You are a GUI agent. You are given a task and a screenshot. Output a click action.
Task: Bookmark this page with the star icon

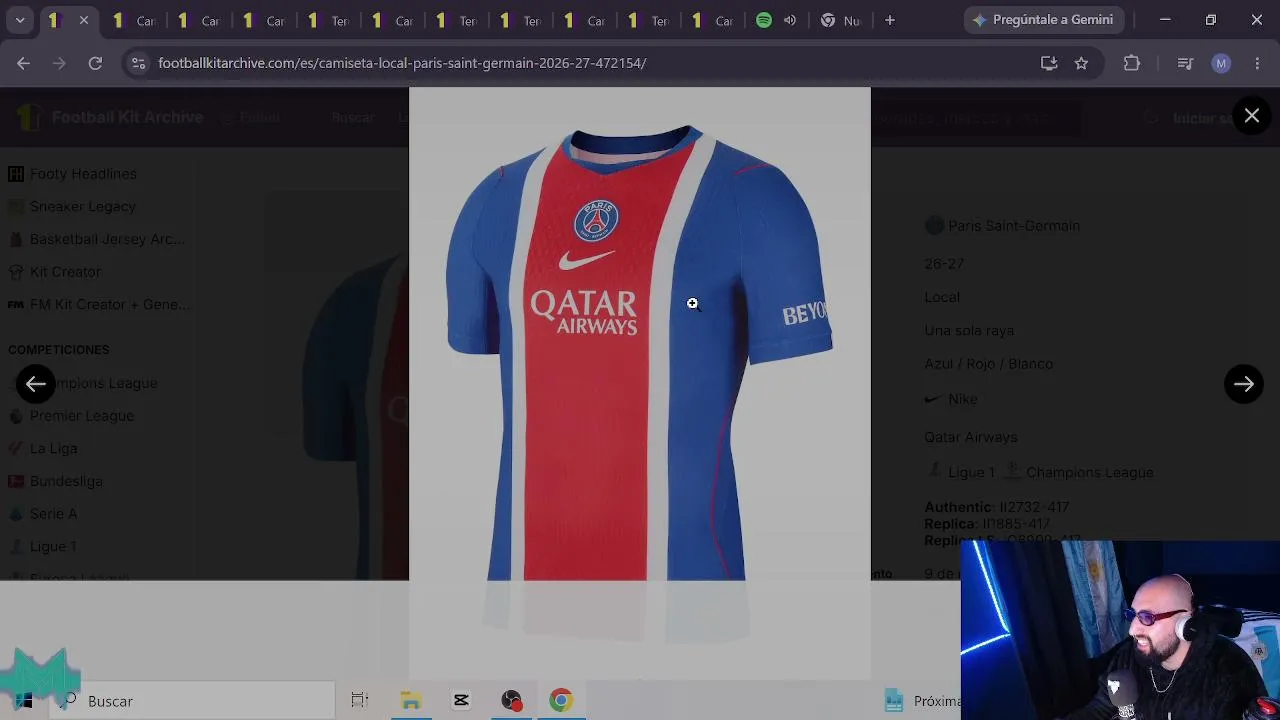pyautogui.click(x=1081, y=63)
